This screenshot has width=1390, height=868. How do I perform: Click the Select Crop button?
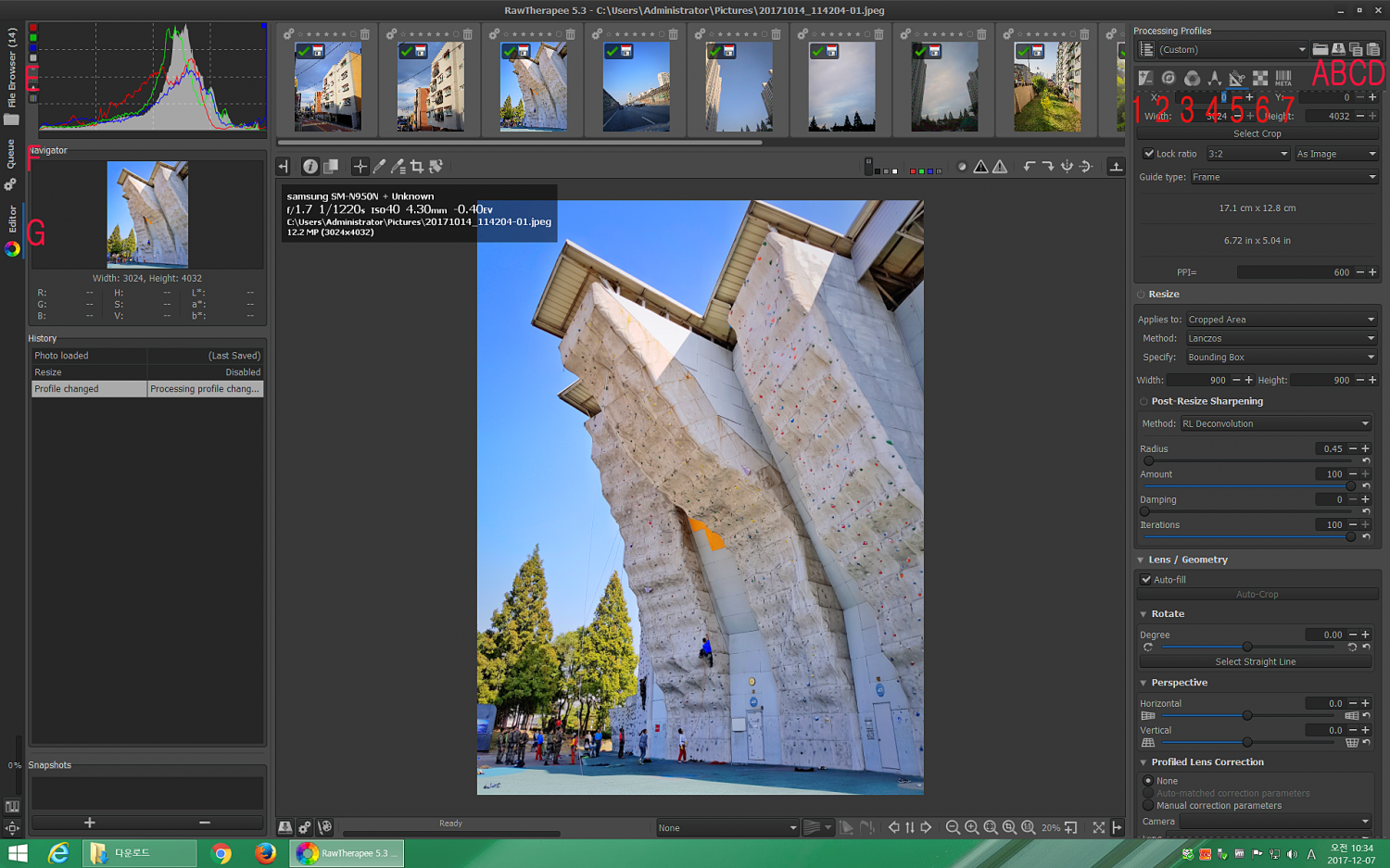click(1257, 133)
